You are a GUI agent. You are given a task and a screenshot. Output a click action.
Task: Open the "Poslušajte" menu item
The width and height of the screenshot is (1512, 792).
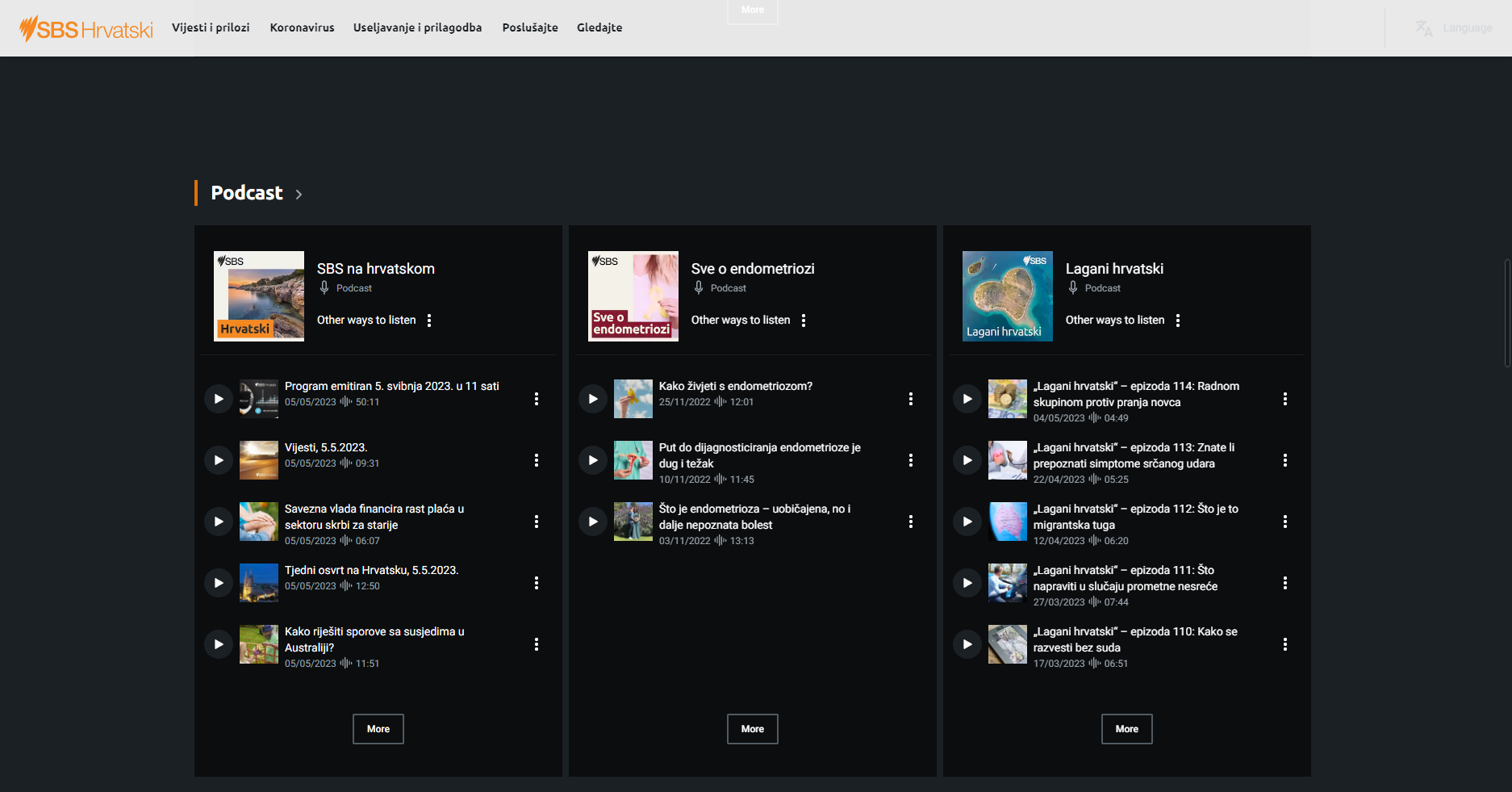point(529,27)
